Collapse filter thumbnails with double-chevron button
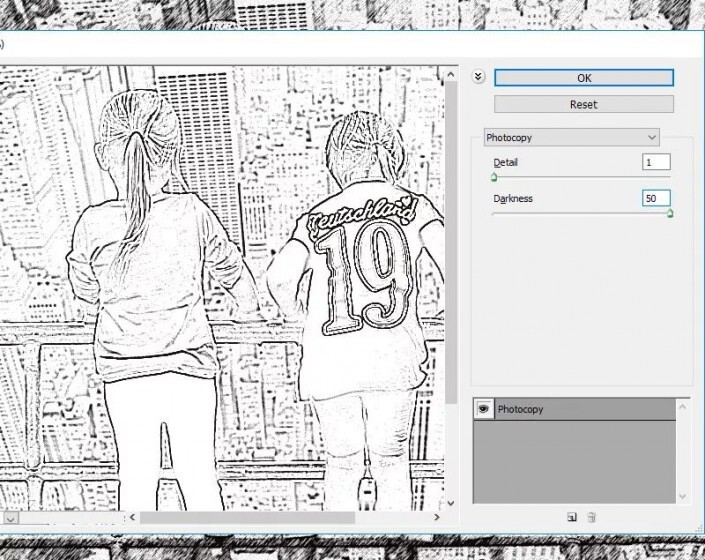 (x=478, y=76)
